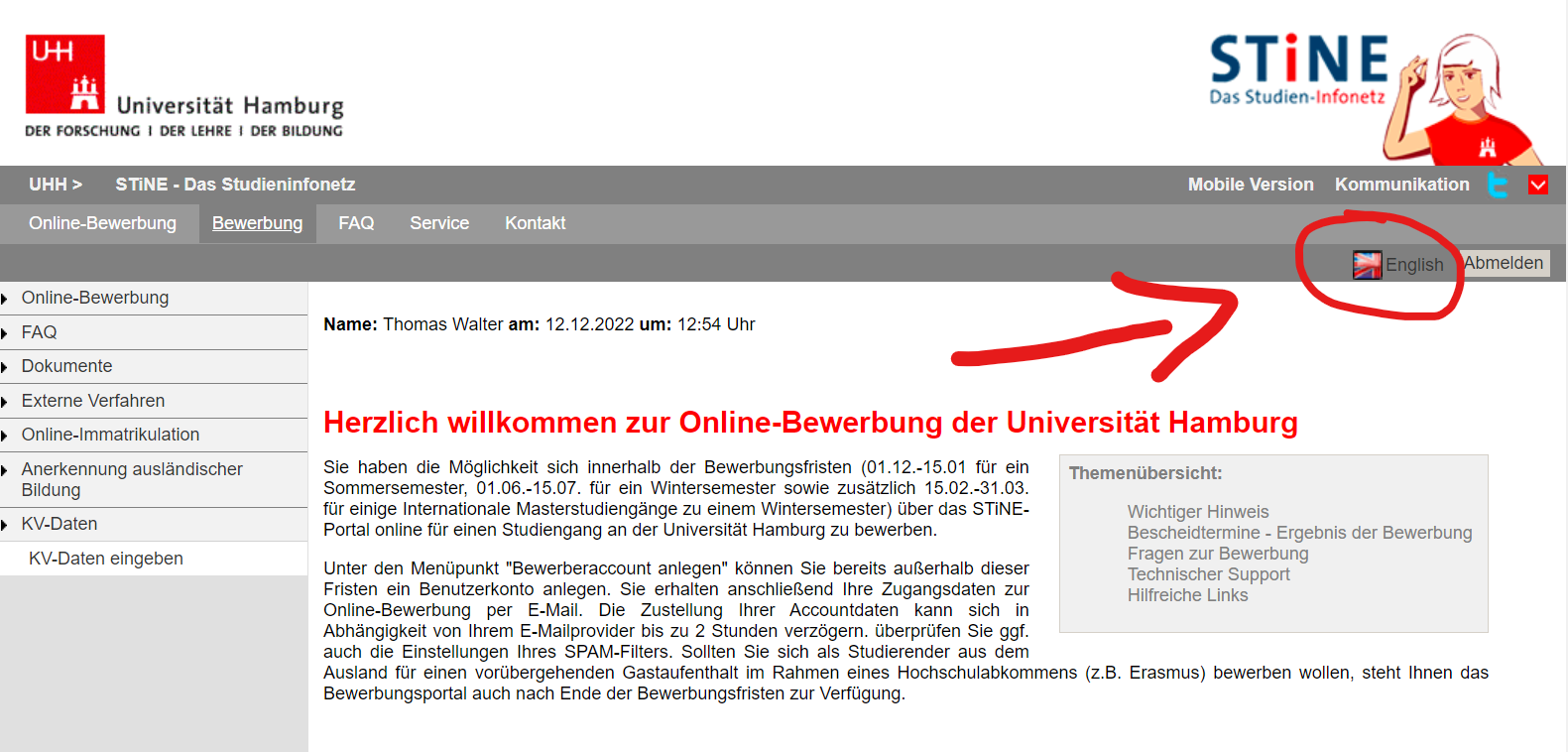
Task: Switch language to English
Action: click(x=1414, y=265)
